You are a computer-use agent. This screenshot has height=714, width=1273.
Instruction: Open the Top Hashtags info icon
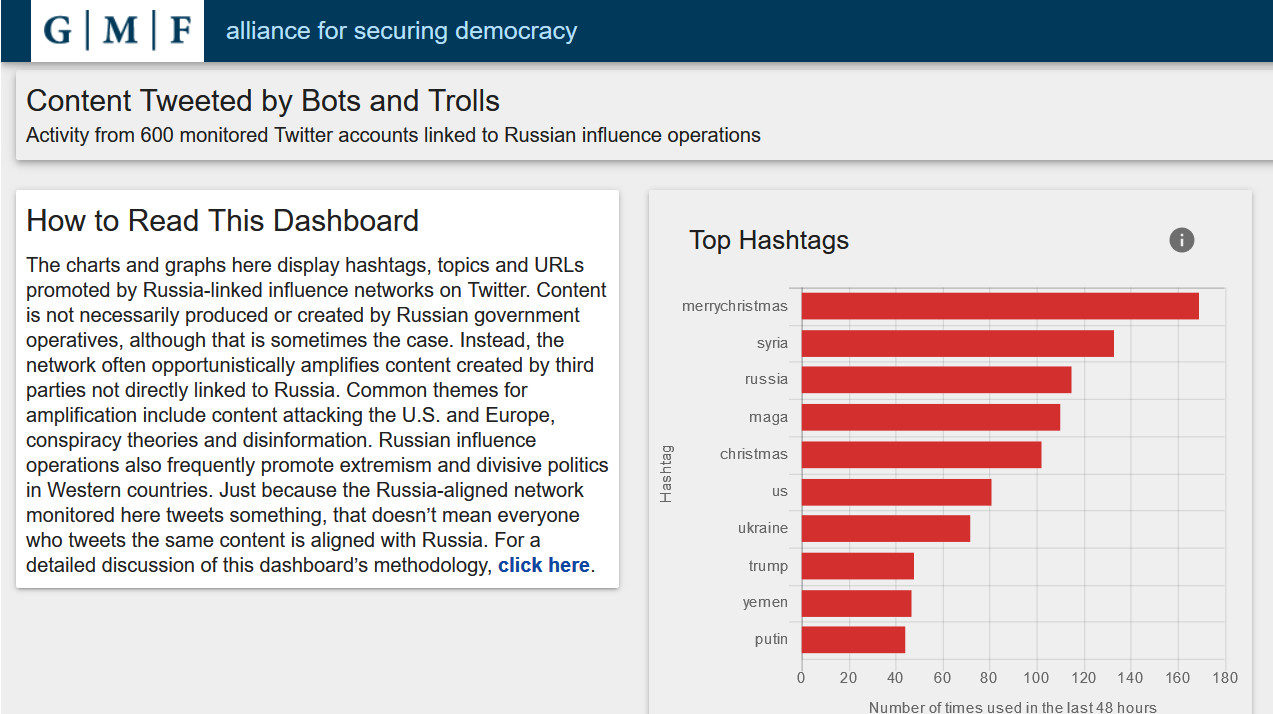[x=1182, y=240]
